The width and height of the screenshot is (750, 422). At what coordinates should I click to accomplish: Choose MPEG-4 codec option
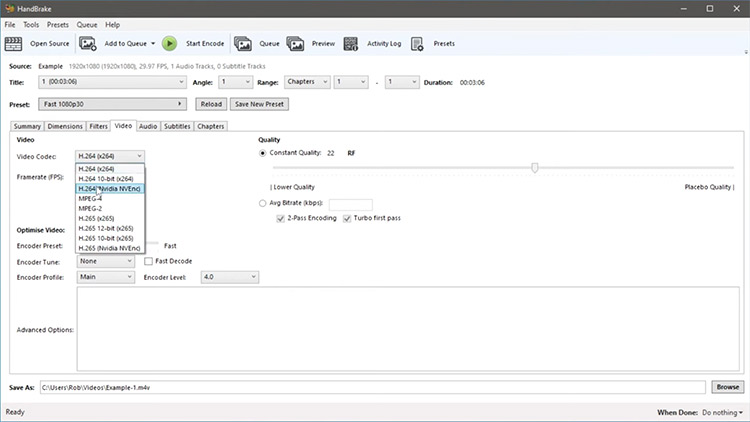click(x=110, y=199)
